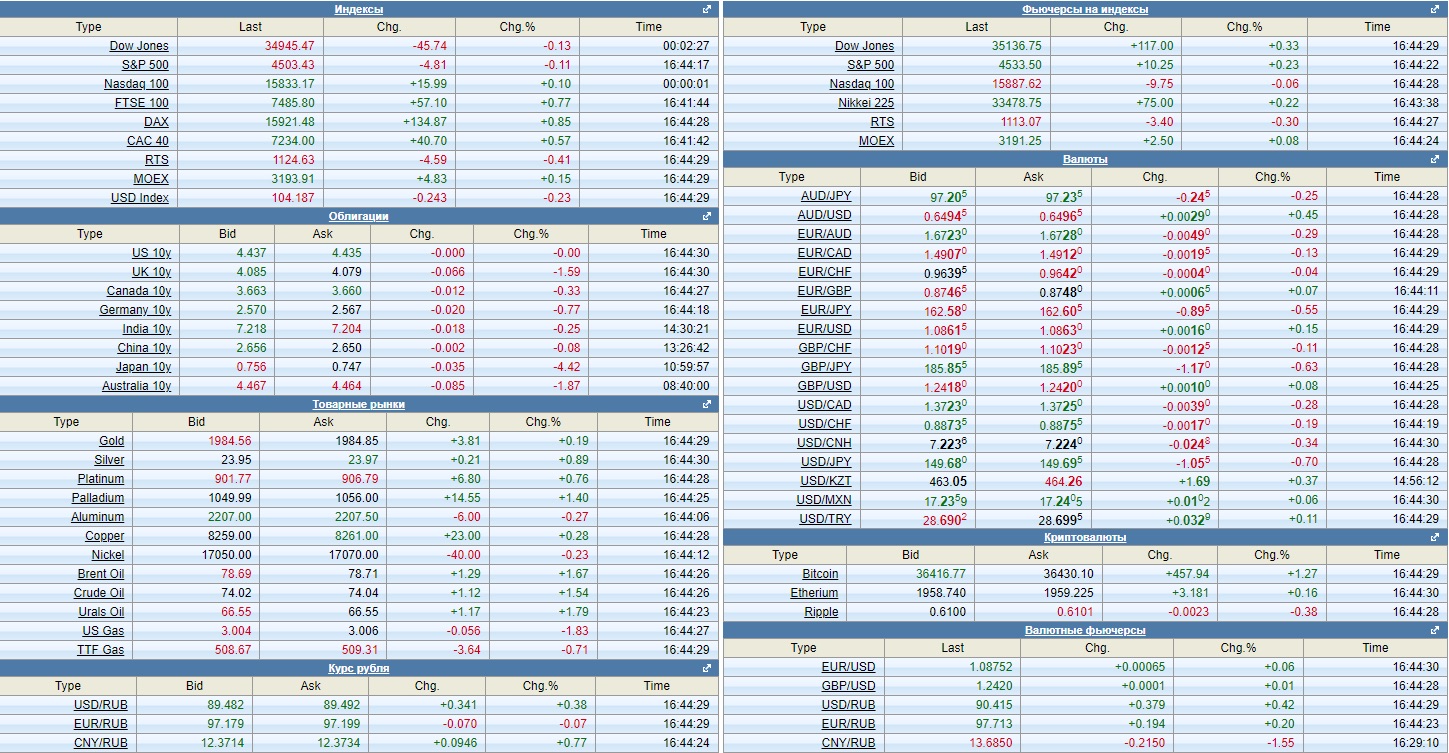Open EUR/RUB in Валютные фьючерсы table
The width and height of the screenshot is (1449, 753).
click(848, 724)
